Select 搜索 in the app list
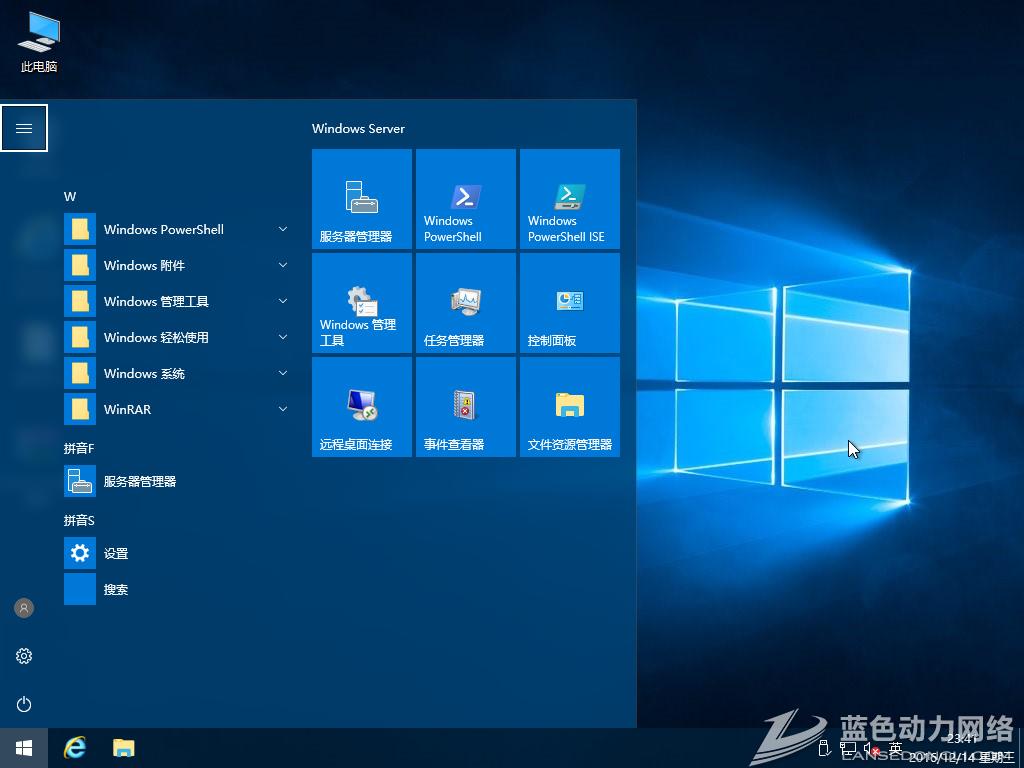 coord(116,589)
